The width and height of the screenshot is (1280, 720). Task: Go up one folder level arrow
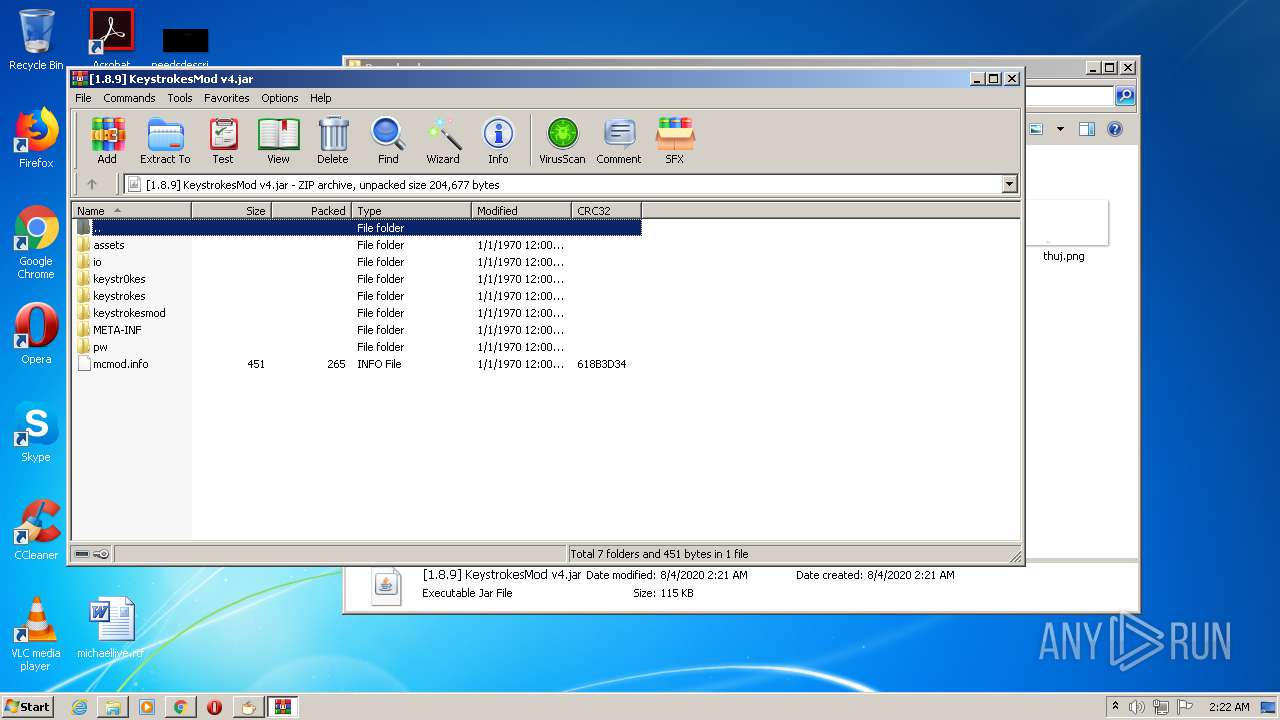tap(92, 184)
